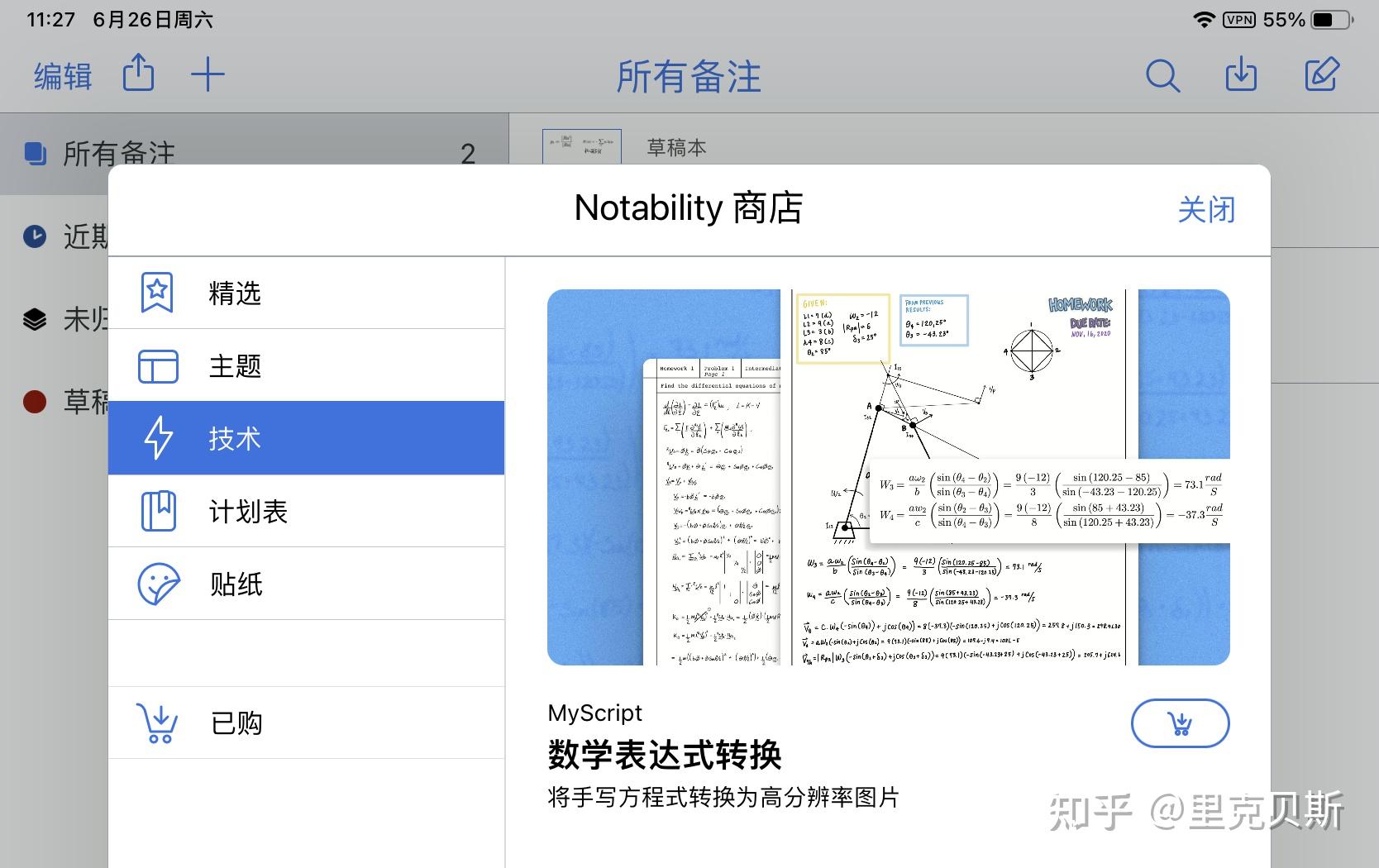This screenshot has height=868, width=1379.
Task: Tap the bookmark star icon beside 精选
Action: coord(157,292)
